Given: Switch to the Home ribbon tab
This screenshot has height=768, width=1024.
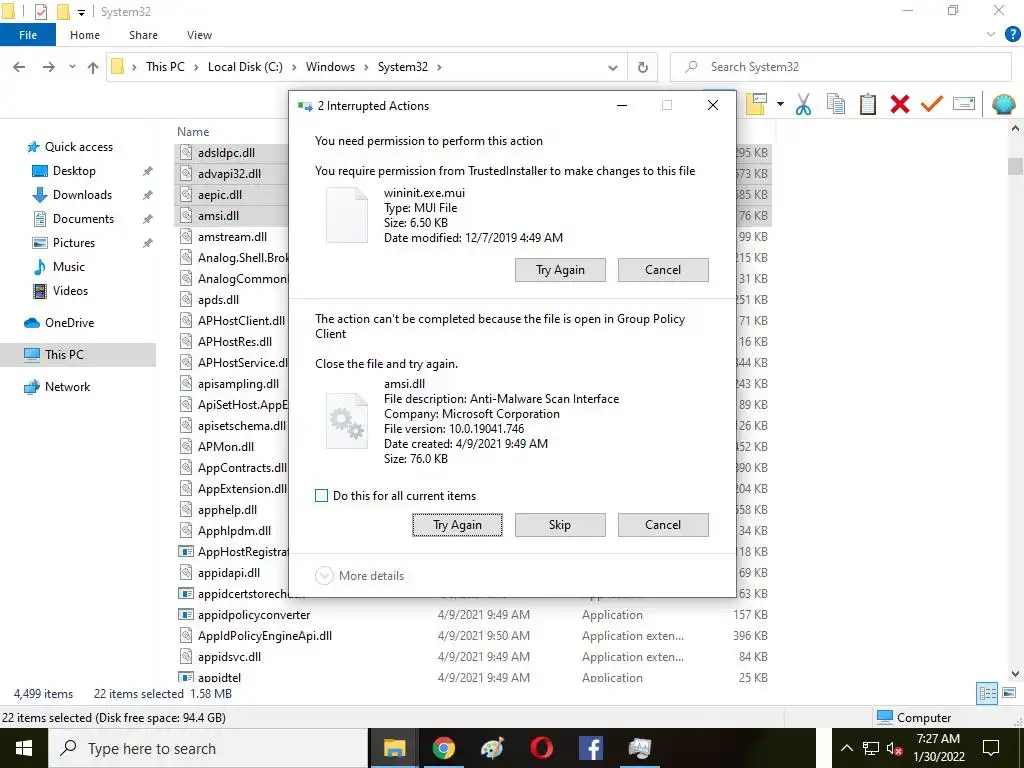Looking at the screenshot, I should (85, 35).
